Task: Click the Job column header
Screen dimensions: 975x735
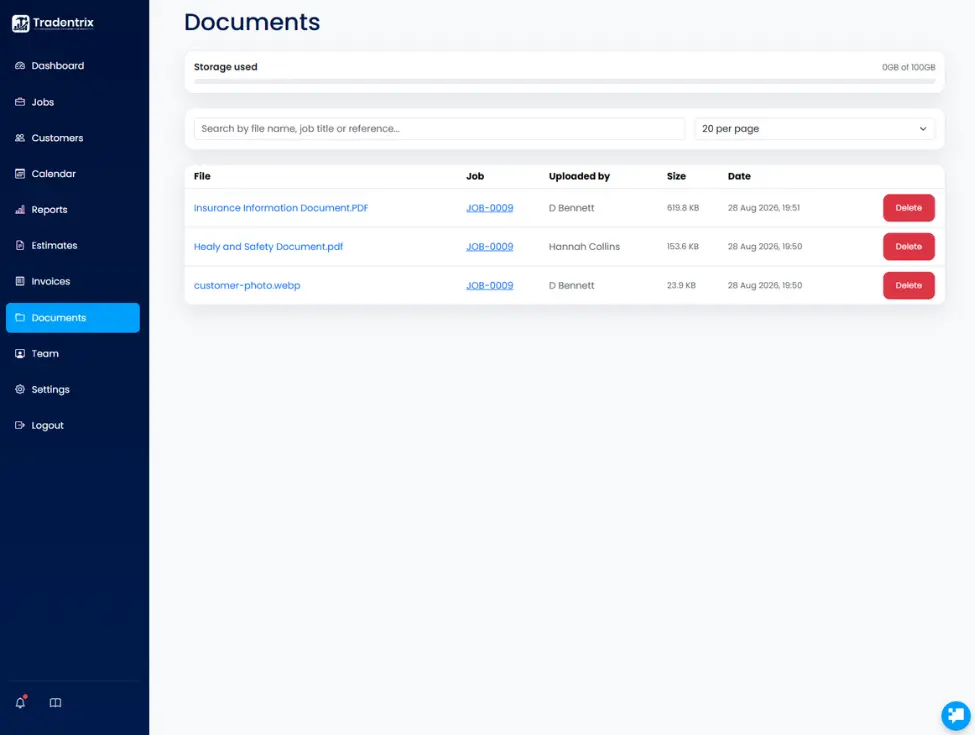Action: (475, 176)
